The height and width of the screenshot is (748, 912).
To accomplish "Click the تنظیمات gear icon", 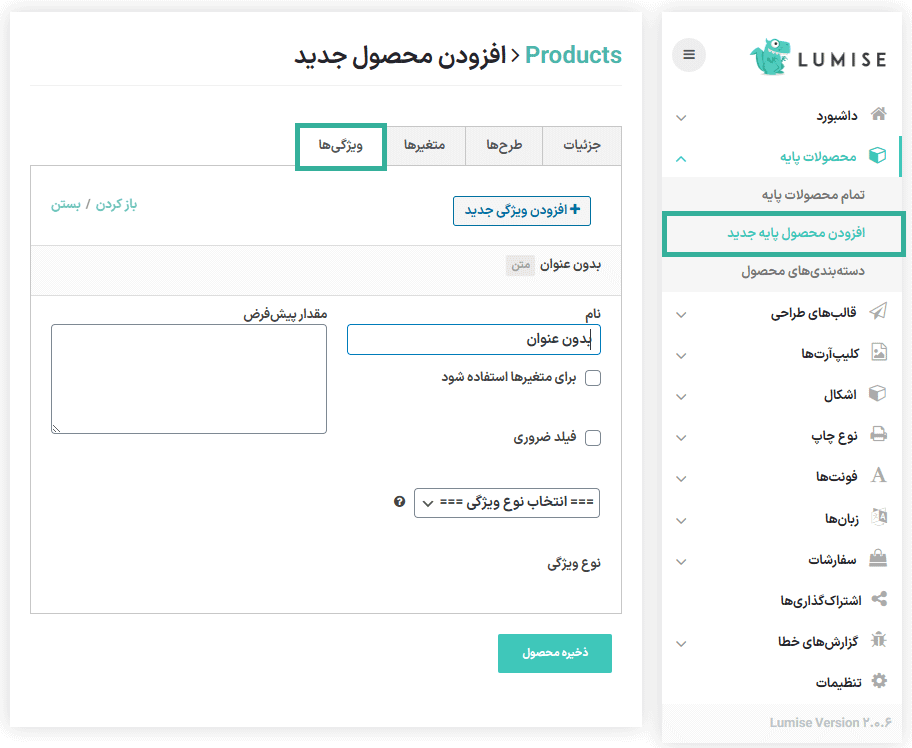I will [x=878, y=681].
